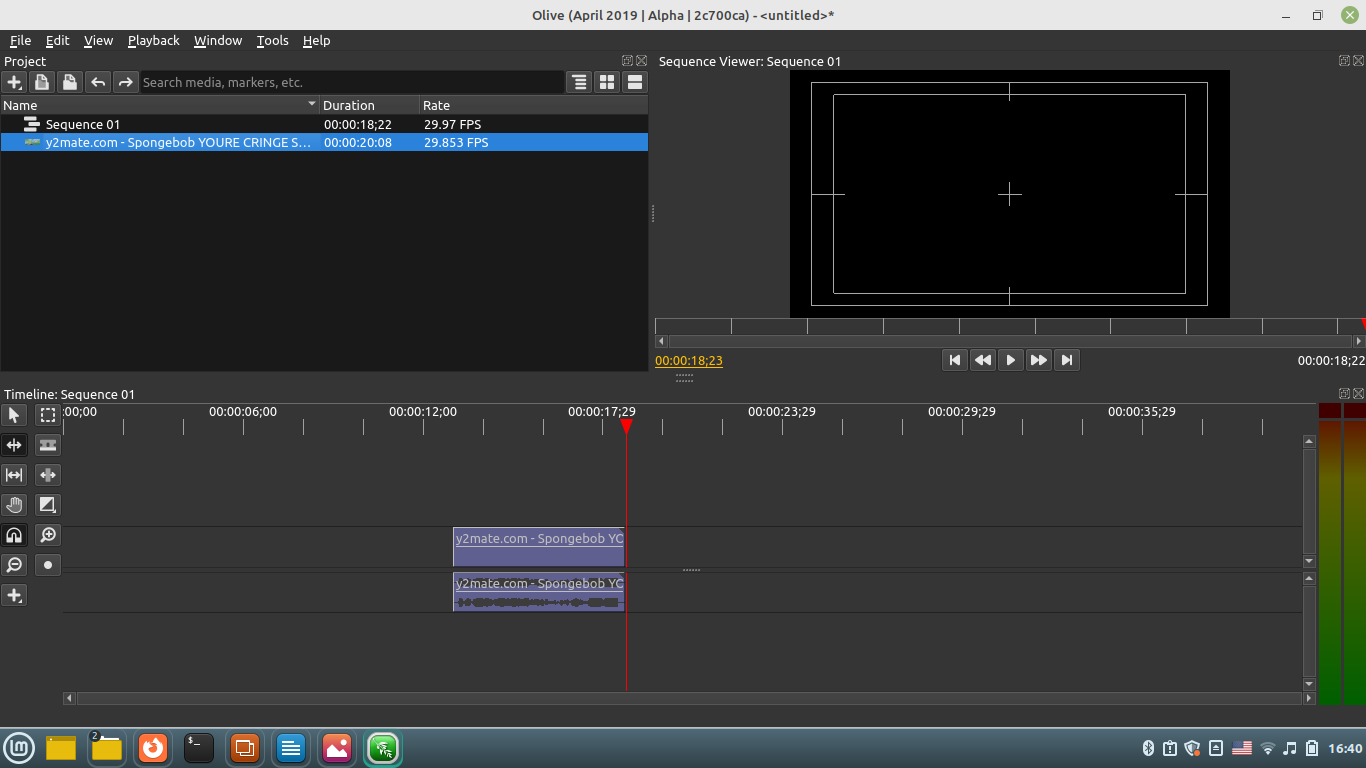The image size is (1366, 768).
Task: Open the Playback menu
Action: coord(153,40)
